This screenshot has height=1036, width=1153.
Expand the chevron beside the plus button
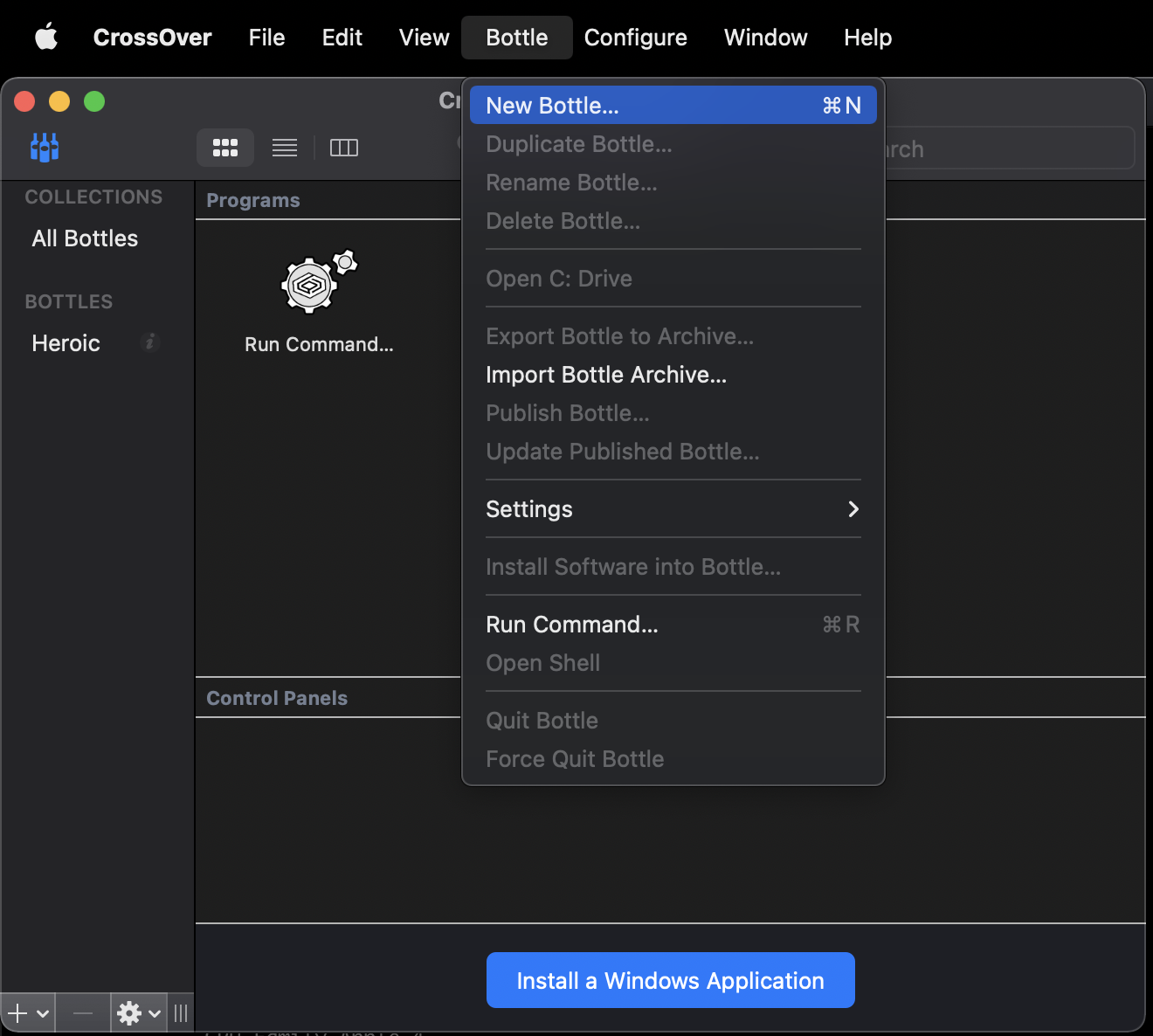pyautogui.click(x=43, y=1014)
